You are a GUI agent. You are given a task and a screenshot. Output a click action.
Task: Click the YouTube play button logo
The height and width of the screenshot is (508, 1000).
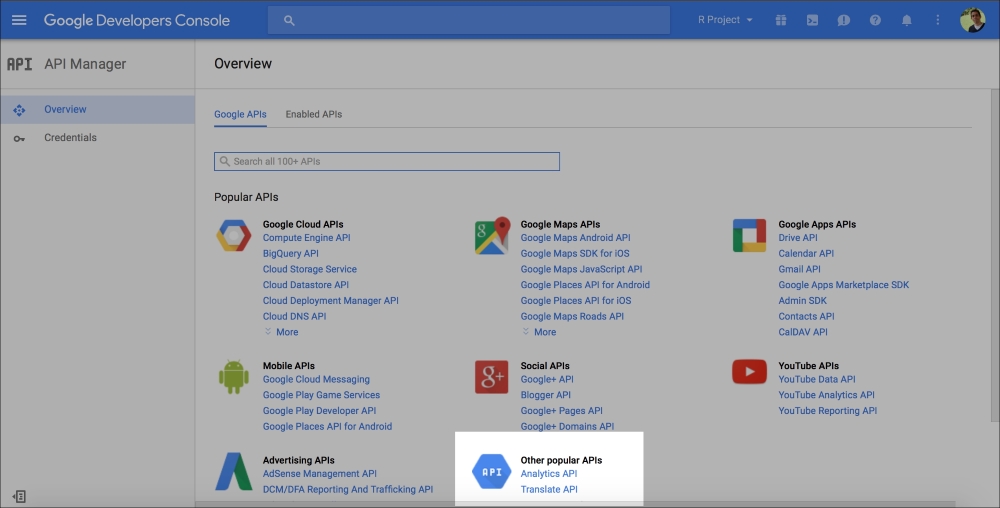click(749, 372)
